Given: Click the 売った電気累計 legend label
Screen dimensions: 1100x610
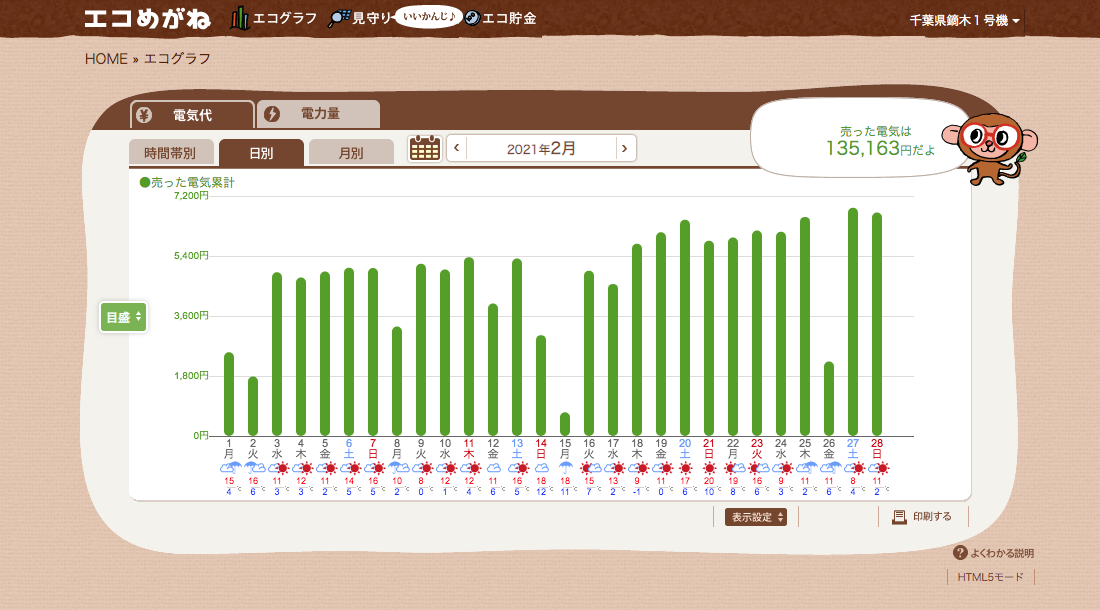Looking at the screenshot, I should pyautogui.click(x=193, y=182).
